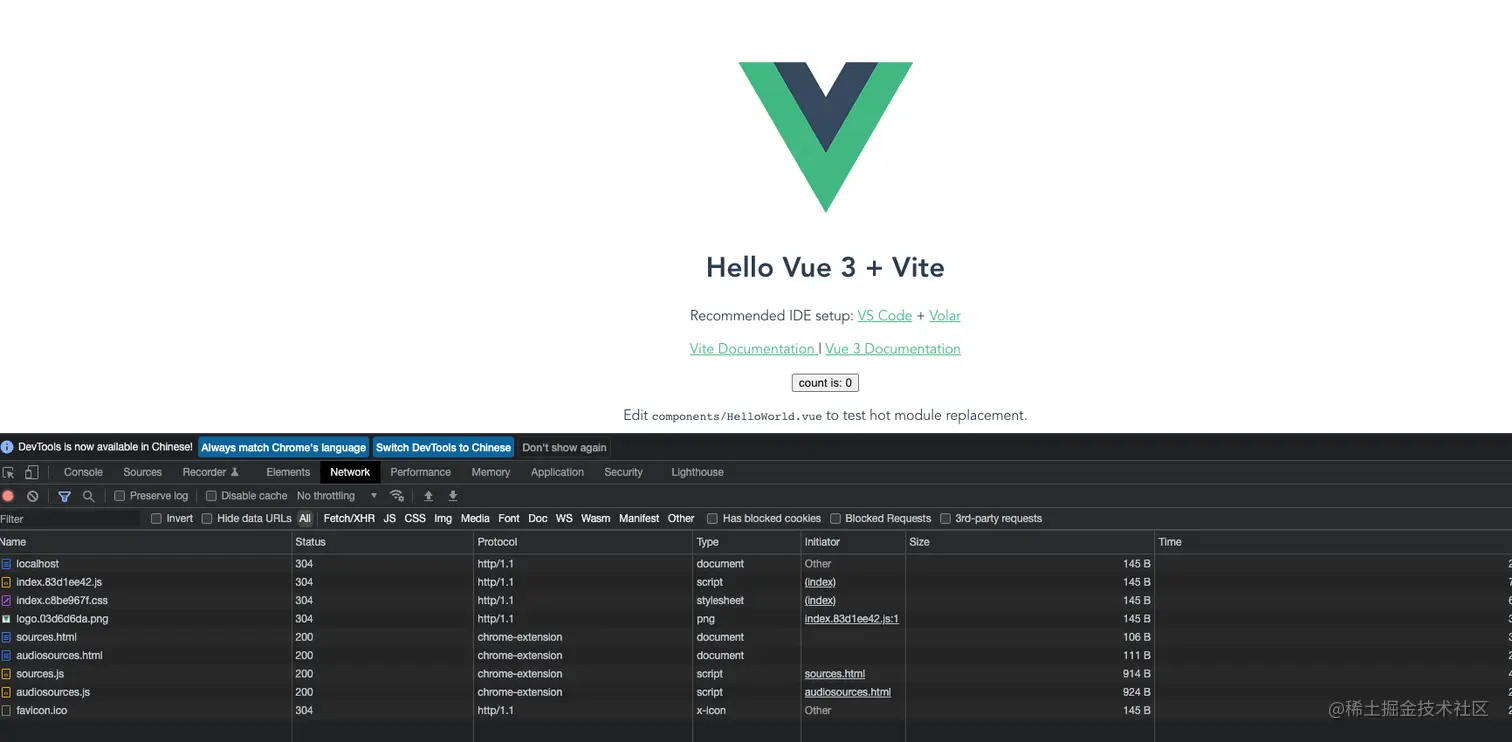1512x742 pixels.
Task: Click the logo.03d6d6da.png image icon
Action: tap(6, 619)
